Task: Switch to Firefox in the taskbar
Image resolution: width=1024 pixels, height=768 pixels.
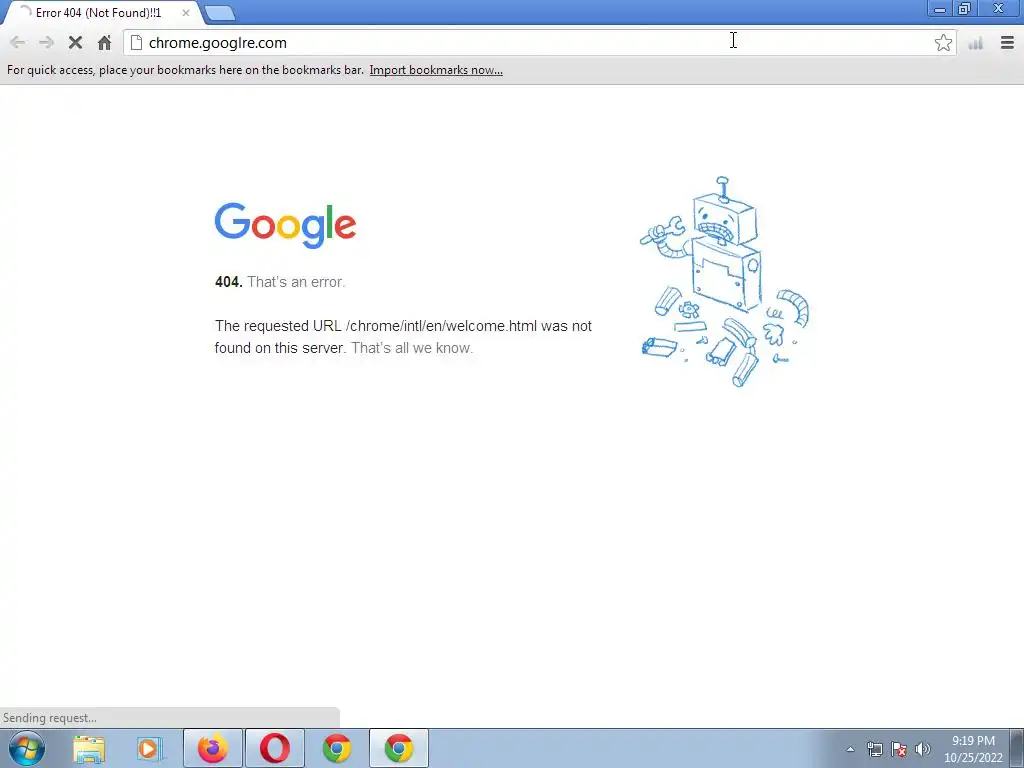Action: tap(213, 748)
